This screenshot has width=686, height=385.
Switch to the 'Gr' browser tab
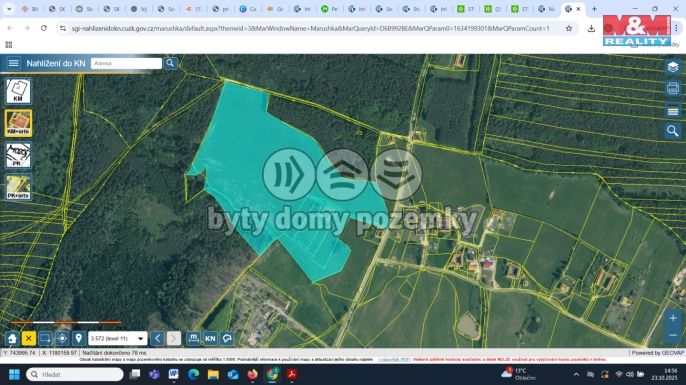[x=275, y=9]
